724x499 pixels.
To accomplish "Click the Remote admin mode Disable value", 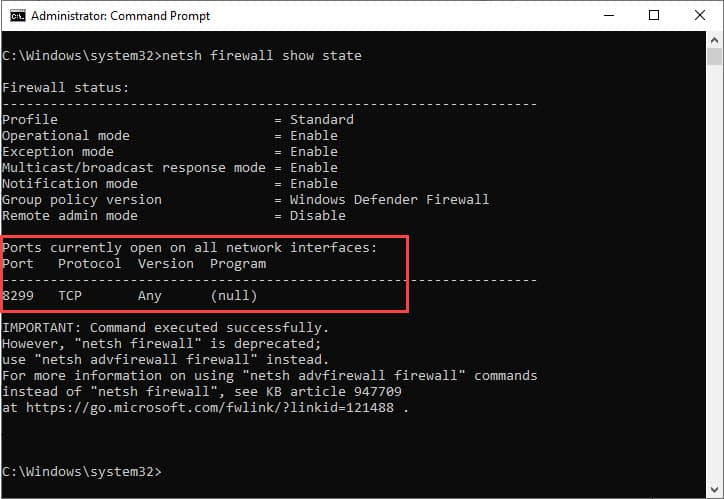I will click(318, 216).
